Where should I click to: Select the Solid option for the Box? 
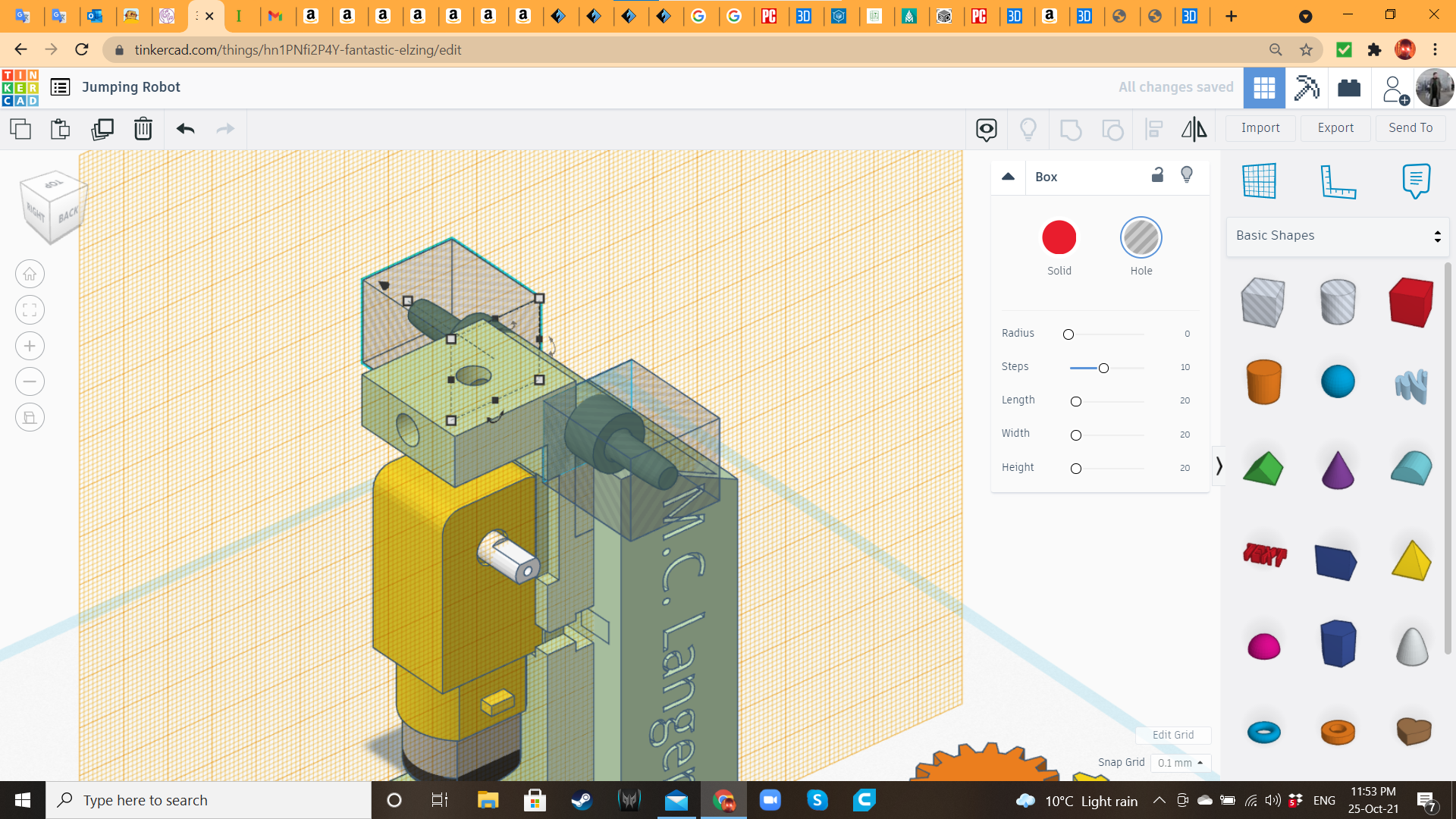pyautogui.click(x=1059, y=237)
